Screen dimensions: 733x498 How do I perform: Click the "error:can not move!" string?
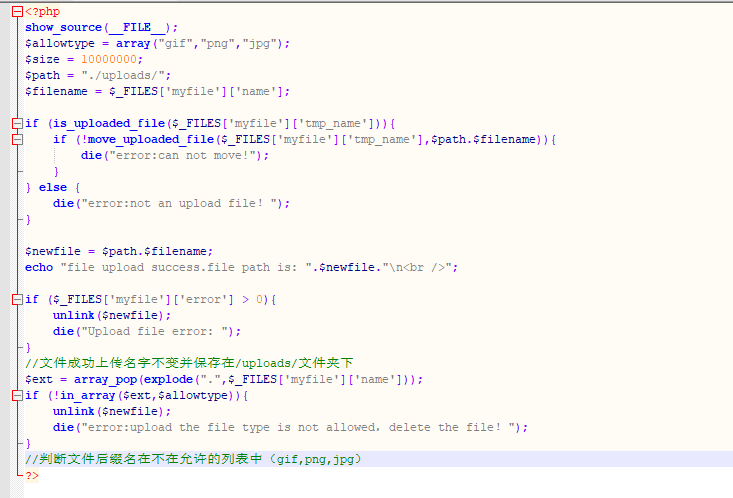pos(186,155)
